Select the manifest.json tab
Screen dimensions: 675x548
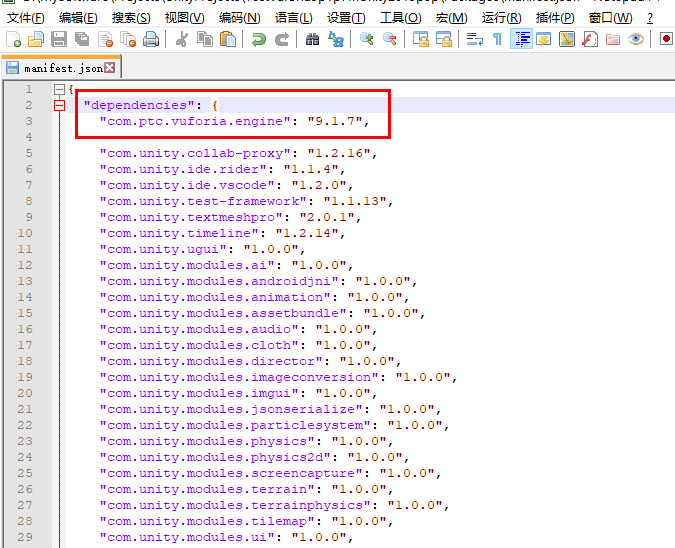click(62, 68)
